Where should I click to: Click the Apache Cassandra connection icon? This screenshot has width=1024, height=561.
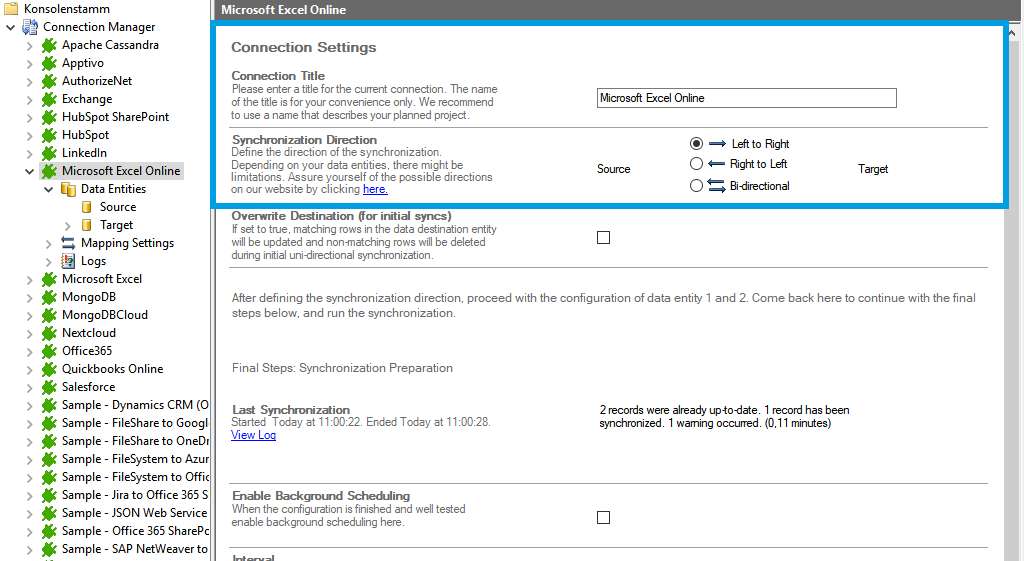click(x=49, y=45)
